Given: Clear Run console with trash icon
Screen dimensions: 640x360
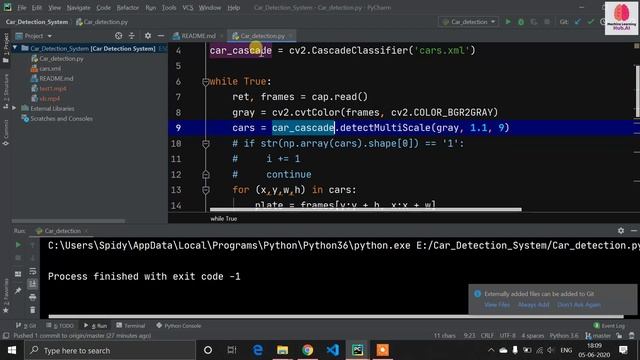Looking at the screenshot, I should click(33, 310).
